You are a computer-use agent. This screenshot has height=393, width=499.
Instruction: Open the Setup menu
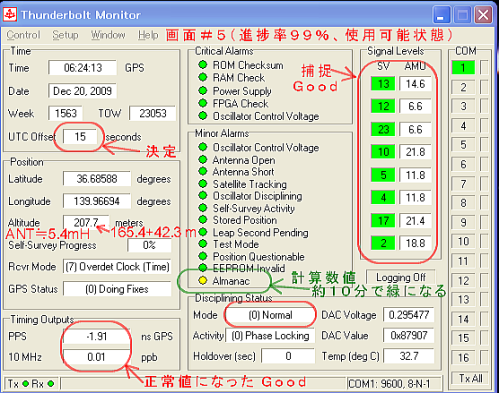tap(65, 35)
